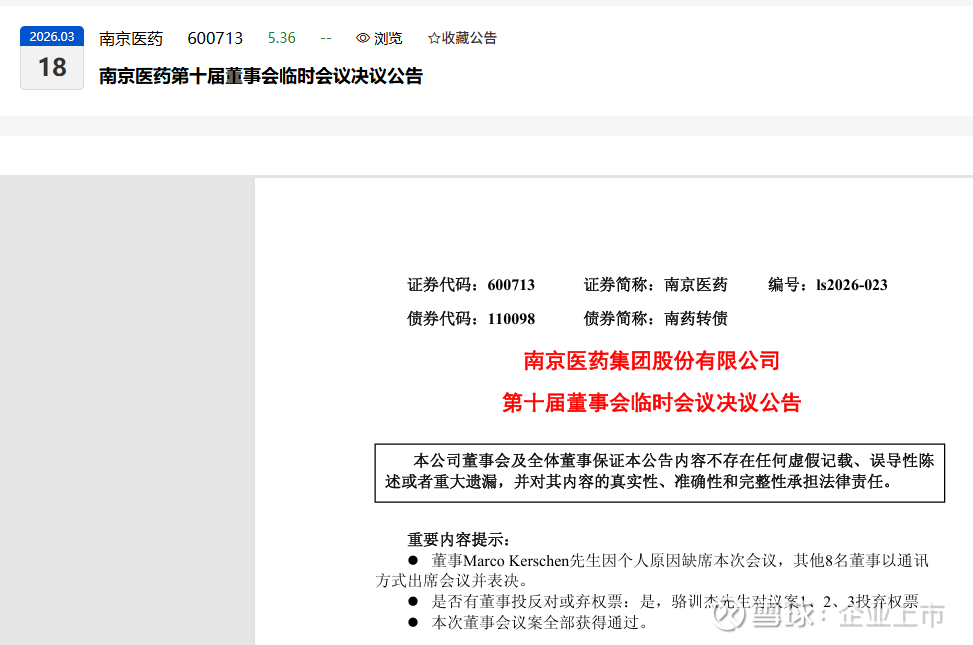Click red heading 第十届董事会临时会议决议公告

click(652, 403)
